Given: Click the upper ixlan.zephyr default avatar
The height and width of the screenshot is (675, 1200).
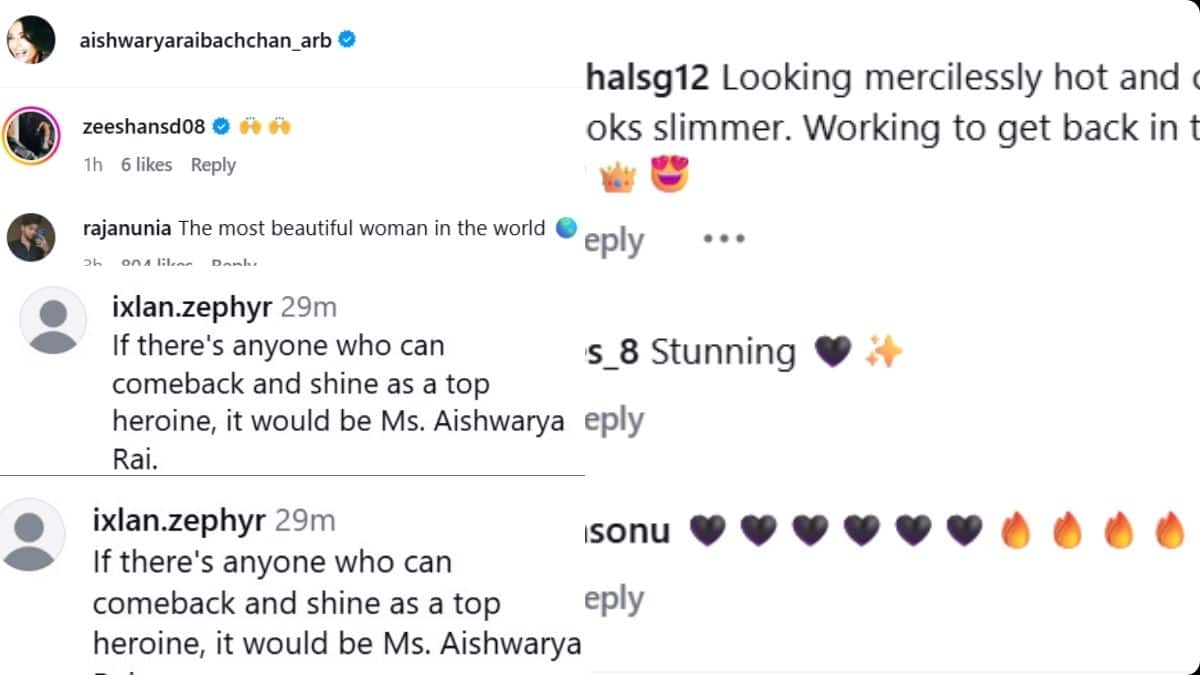Looking at the screenshot, I should coord(53,320).
